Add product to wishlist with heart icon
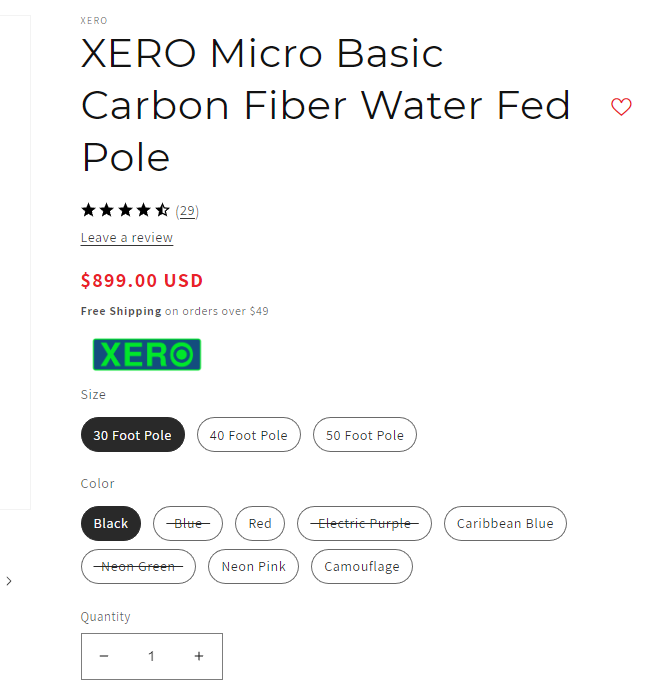Screen dimensions: 671x689 [621, 107]
